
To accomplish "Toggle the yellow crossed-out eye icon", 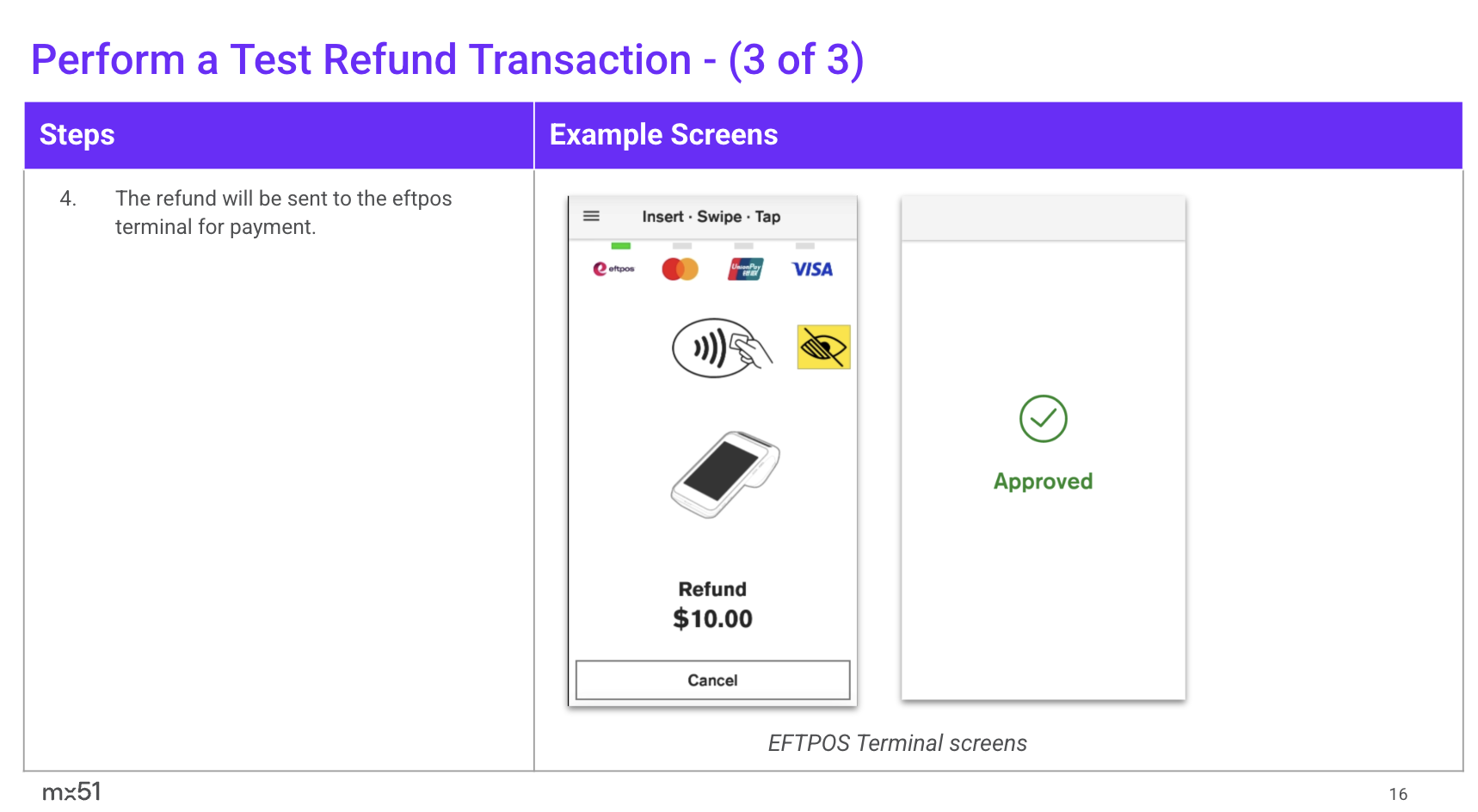I will (x=823, y=348).
